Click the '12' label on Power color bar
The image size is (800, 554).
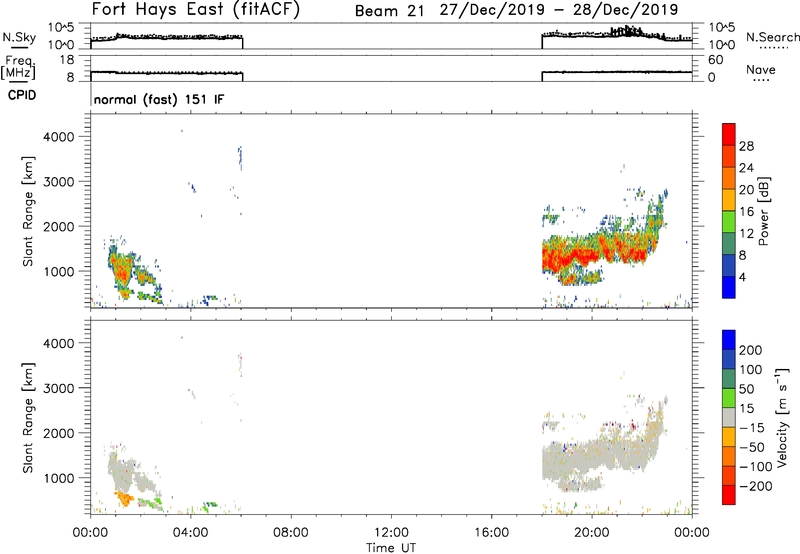point(746,234)
